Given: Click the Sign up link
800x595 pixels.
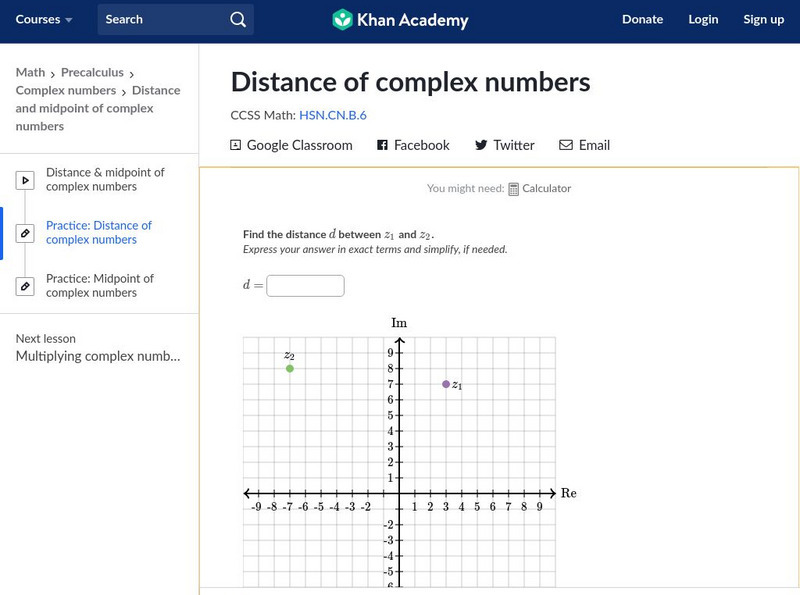Looking at the screenshot, I should pos(763,19).
